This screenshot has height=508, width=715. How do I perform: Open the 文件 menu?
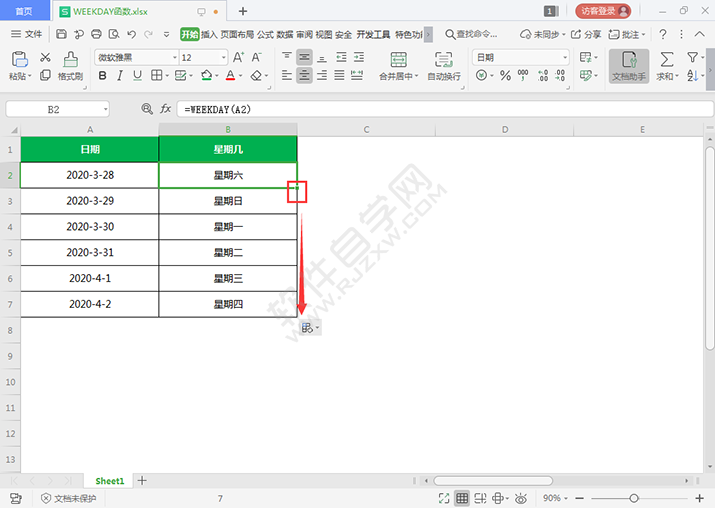point(26,34)
